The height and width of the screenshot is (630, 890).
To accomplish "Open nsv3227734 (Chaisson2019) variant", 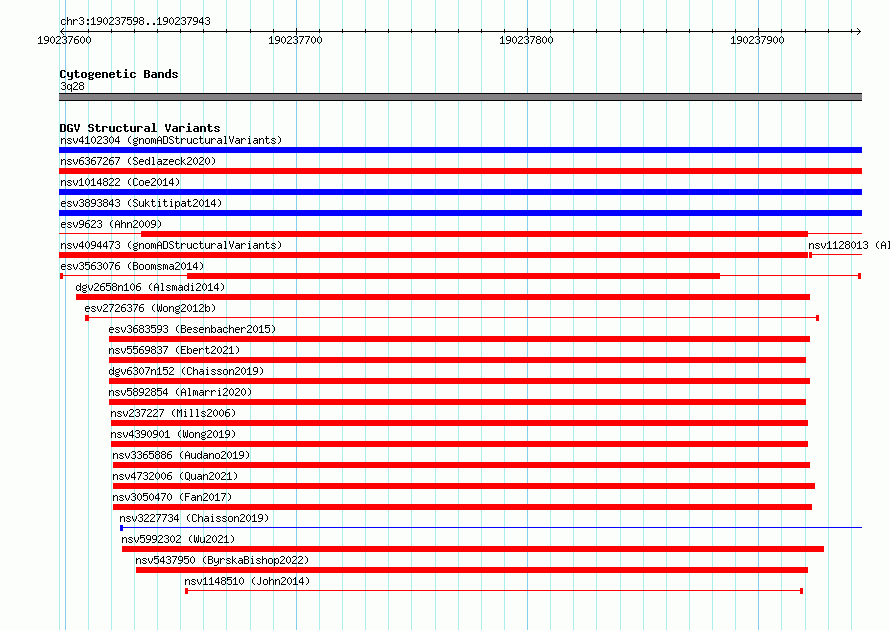I will (x=194, y=518).
